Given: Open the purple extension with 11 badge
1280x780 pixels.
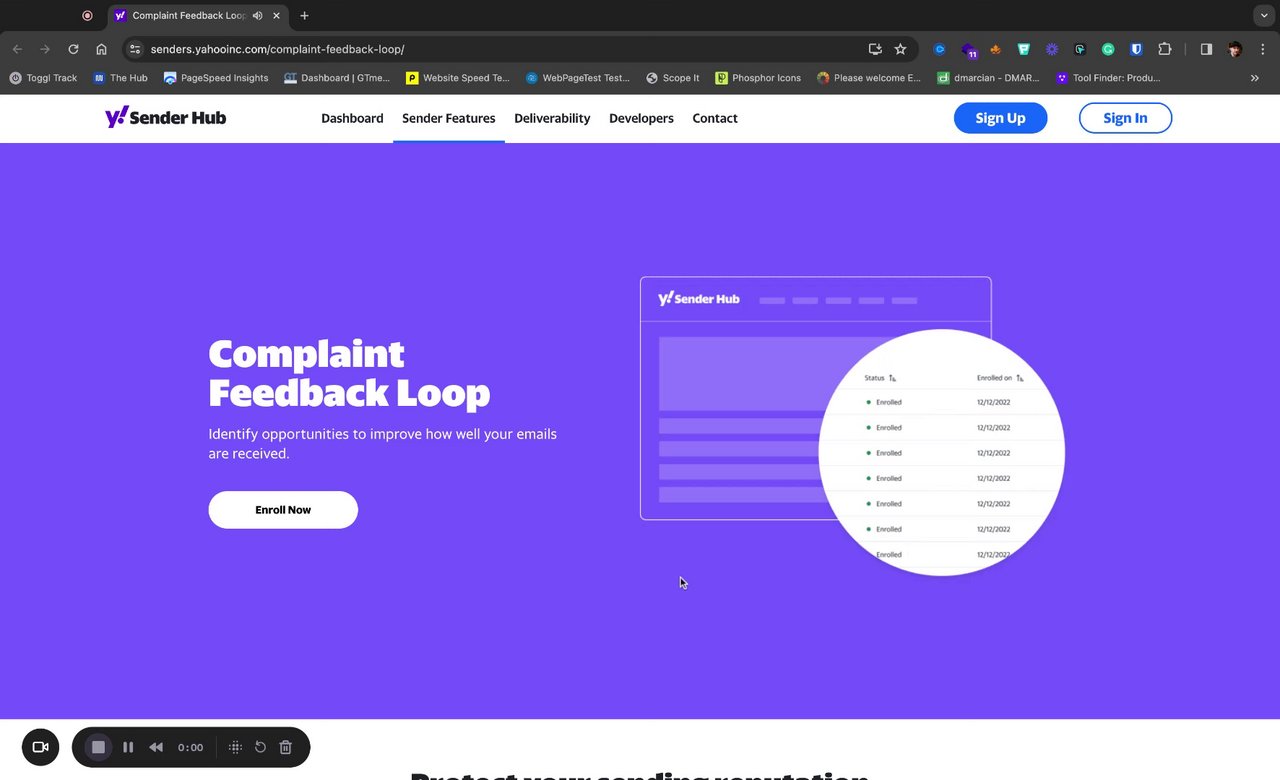Looking at the screenshot, I should [968, 49].
